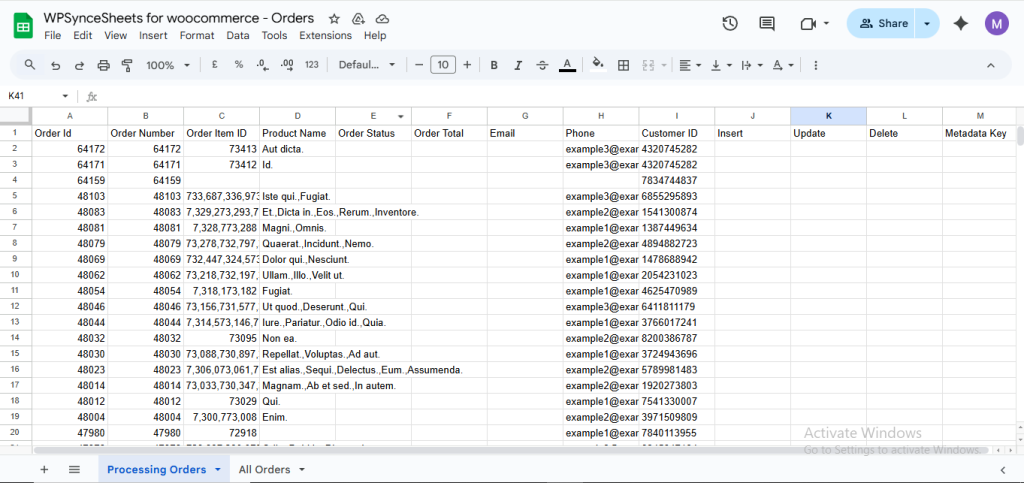Image resolution: width=1024 pixels, height=483 pixels.
Task: Star this spreadsheet
Action: [x=334, y=18]
